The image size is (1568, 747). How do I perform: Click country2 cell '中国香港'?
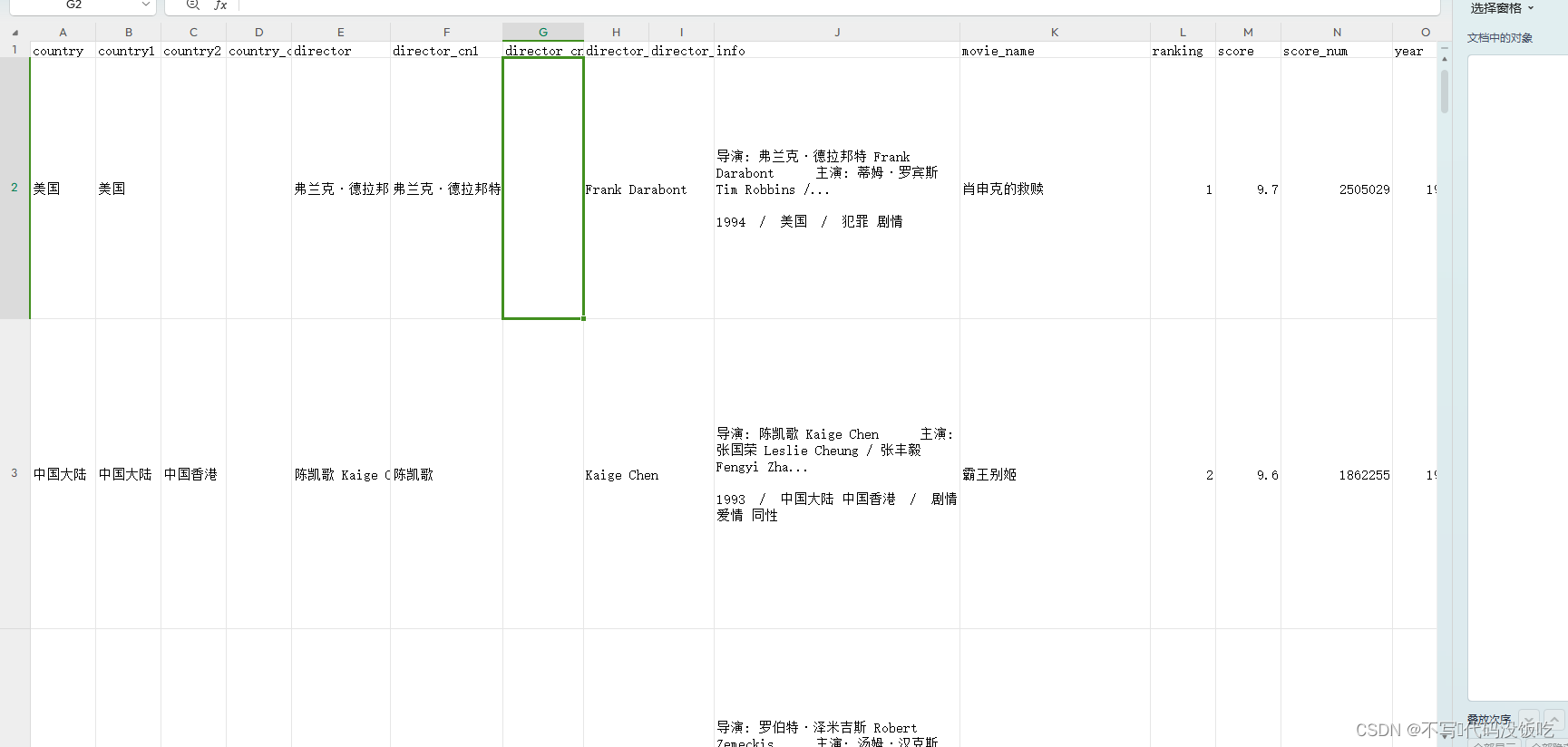tap(193, 474)
